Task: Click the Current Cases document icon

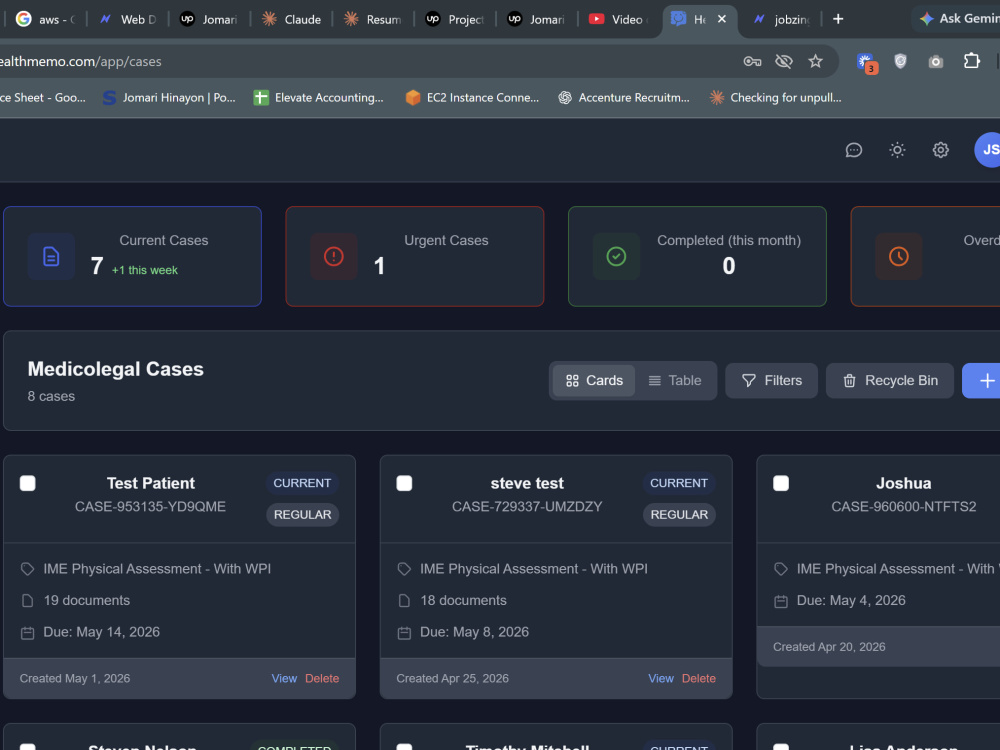Action: coord(51,256)
